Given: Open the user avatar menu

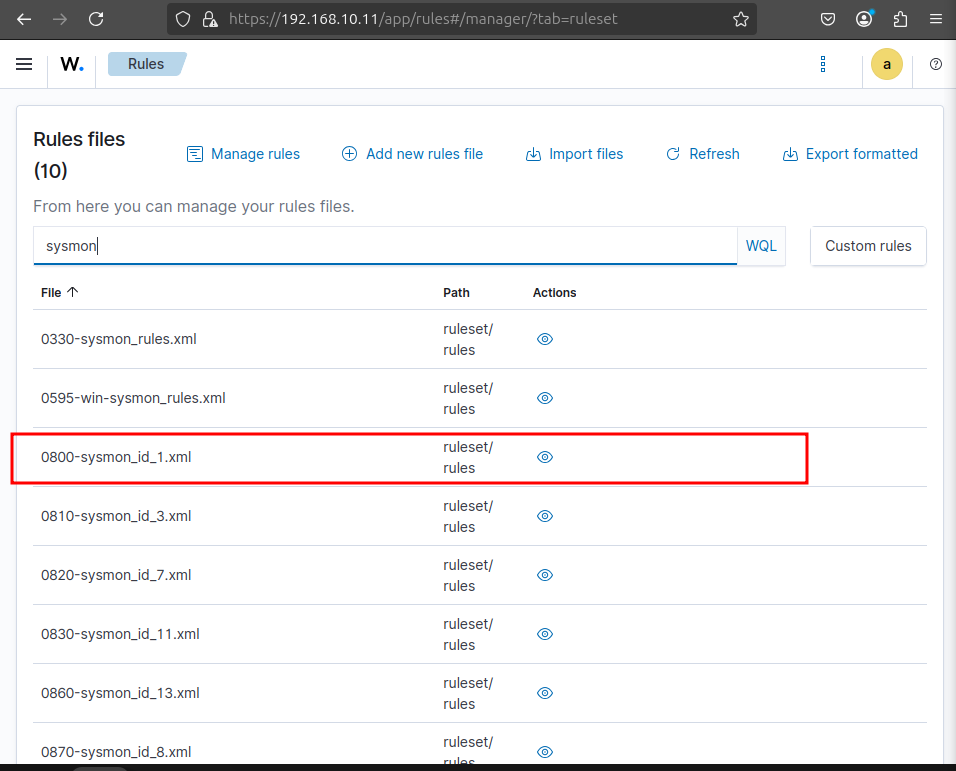Looking at the screenshot, I should pos(886,64).
